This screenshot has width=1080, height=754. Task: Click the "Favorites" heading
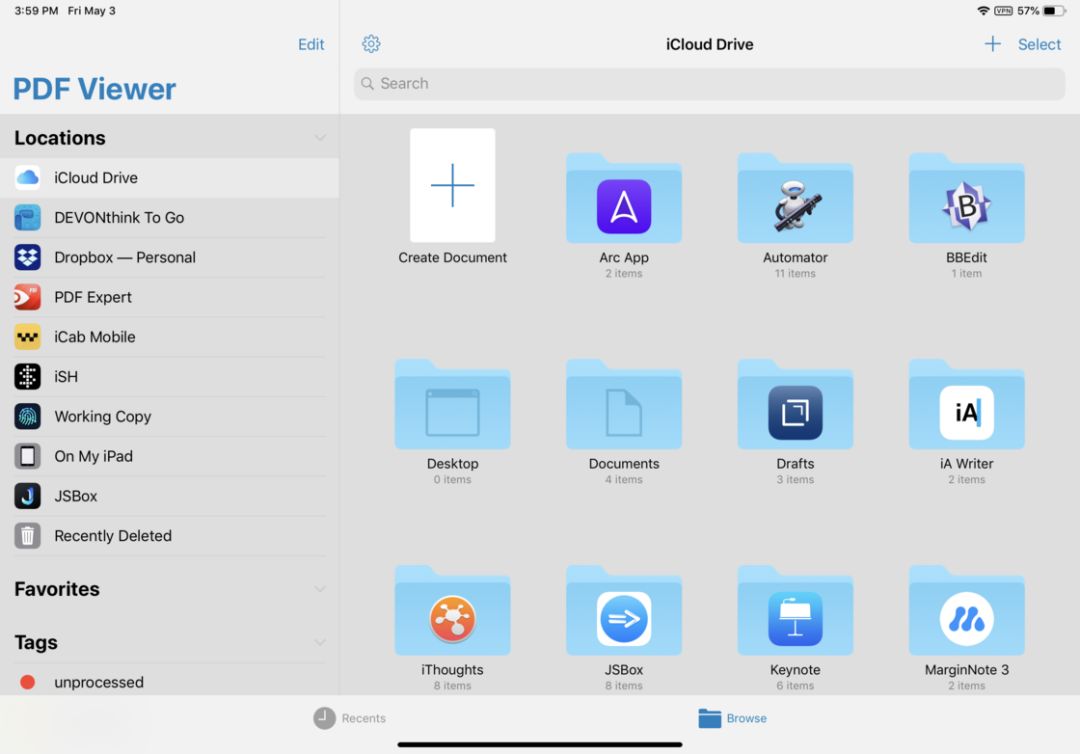(x=57, y=589)
